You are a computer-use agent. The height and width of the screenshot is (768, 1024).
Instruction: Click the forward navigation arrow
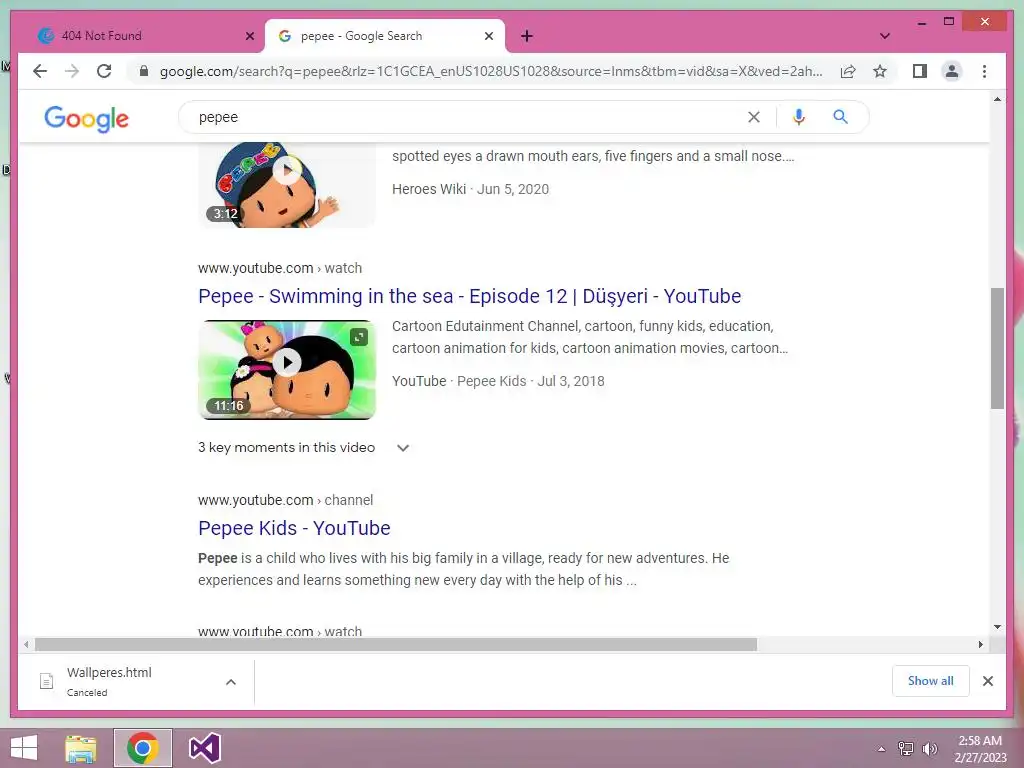point(72,71)
